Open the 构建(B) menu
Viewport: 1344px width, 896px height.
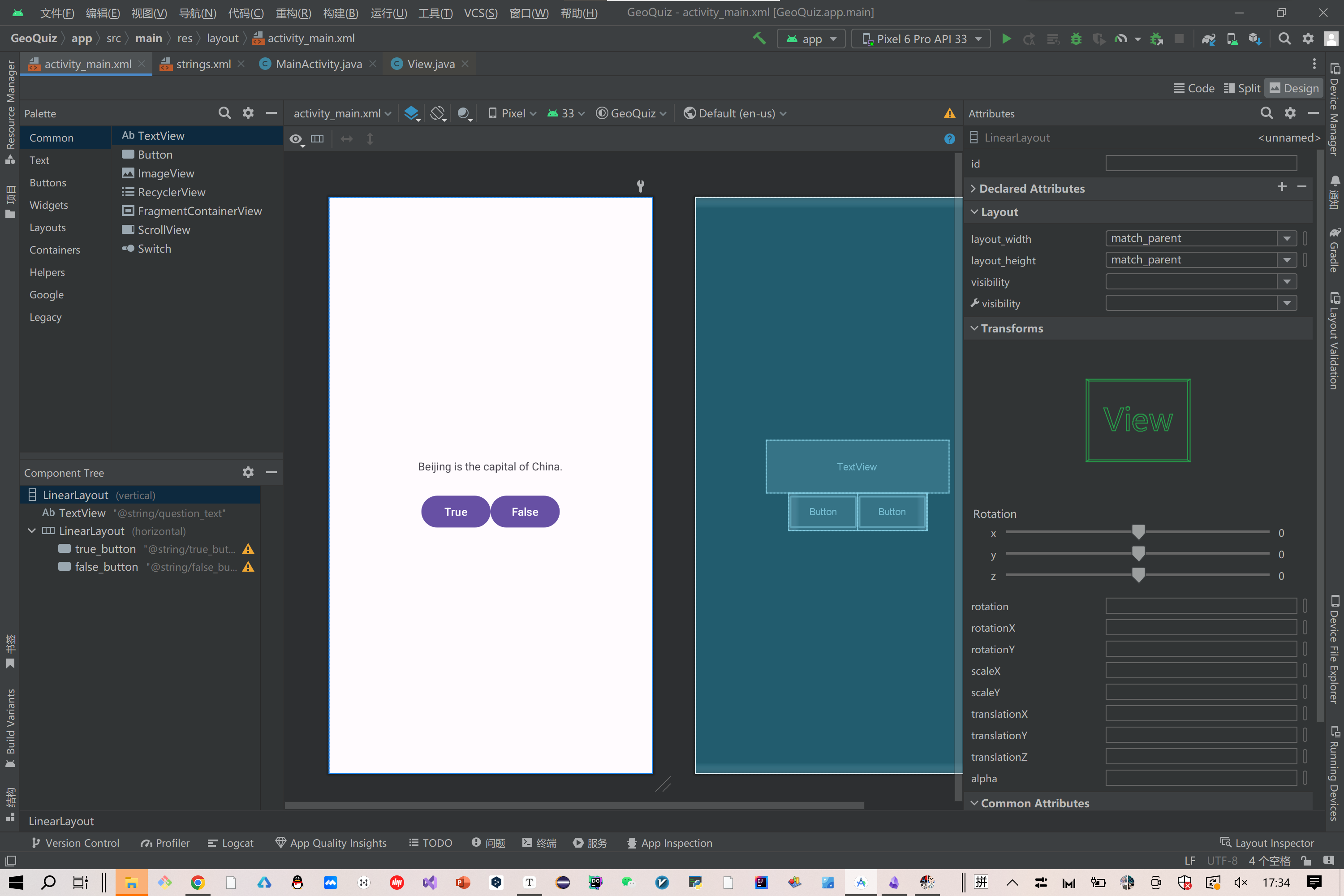[340, 13]
